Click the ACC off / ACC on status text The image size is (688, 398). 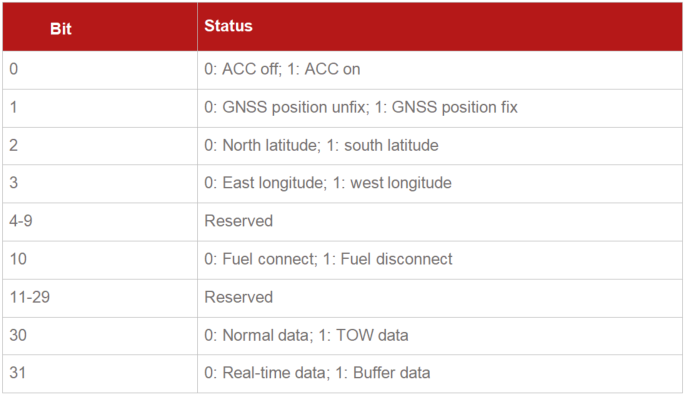coord(282,69)
